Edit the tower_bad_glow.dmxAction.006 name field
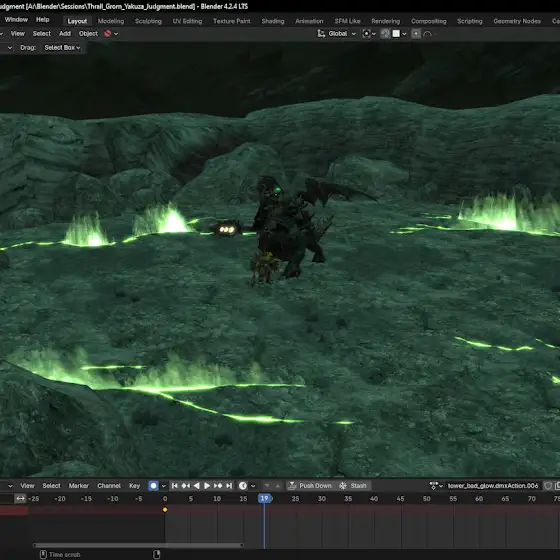This screenshot has height=560, width=560. (493, 486)
